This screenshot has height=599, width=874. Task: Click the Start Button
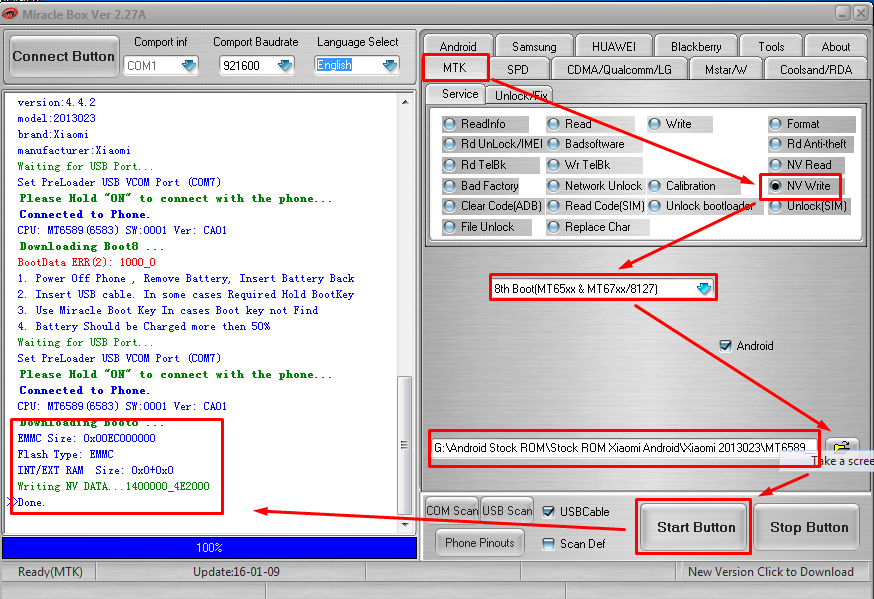[x=696, y=527]
